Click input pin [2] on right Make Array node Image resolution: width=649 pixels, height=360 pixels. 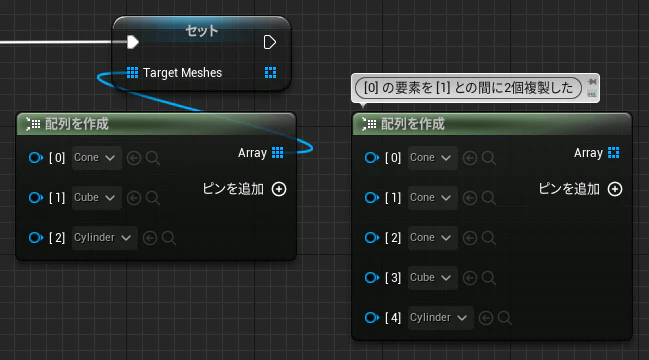tap(372, 238)
